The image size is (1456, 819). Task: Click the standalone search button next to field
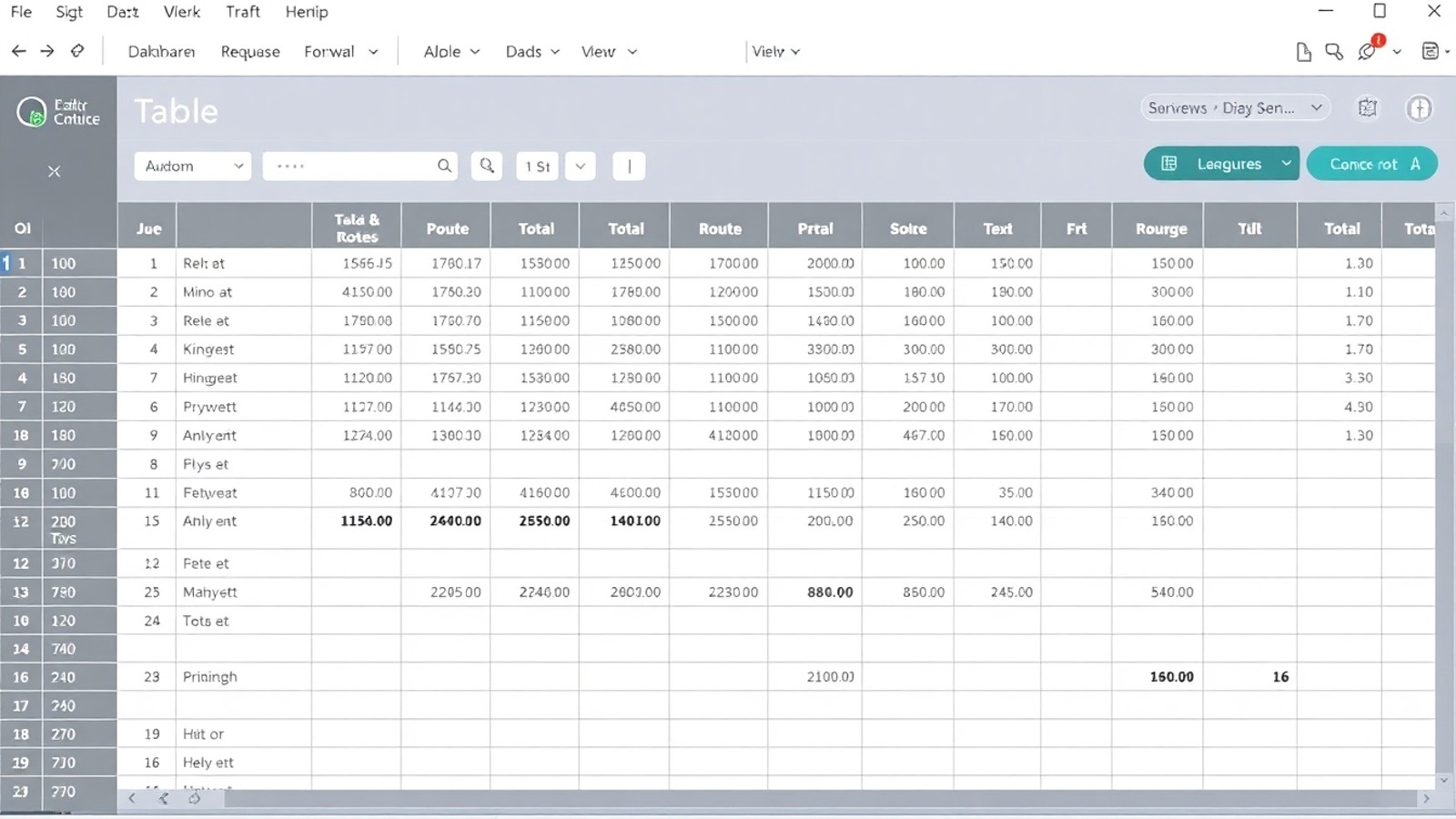(487, 166)
